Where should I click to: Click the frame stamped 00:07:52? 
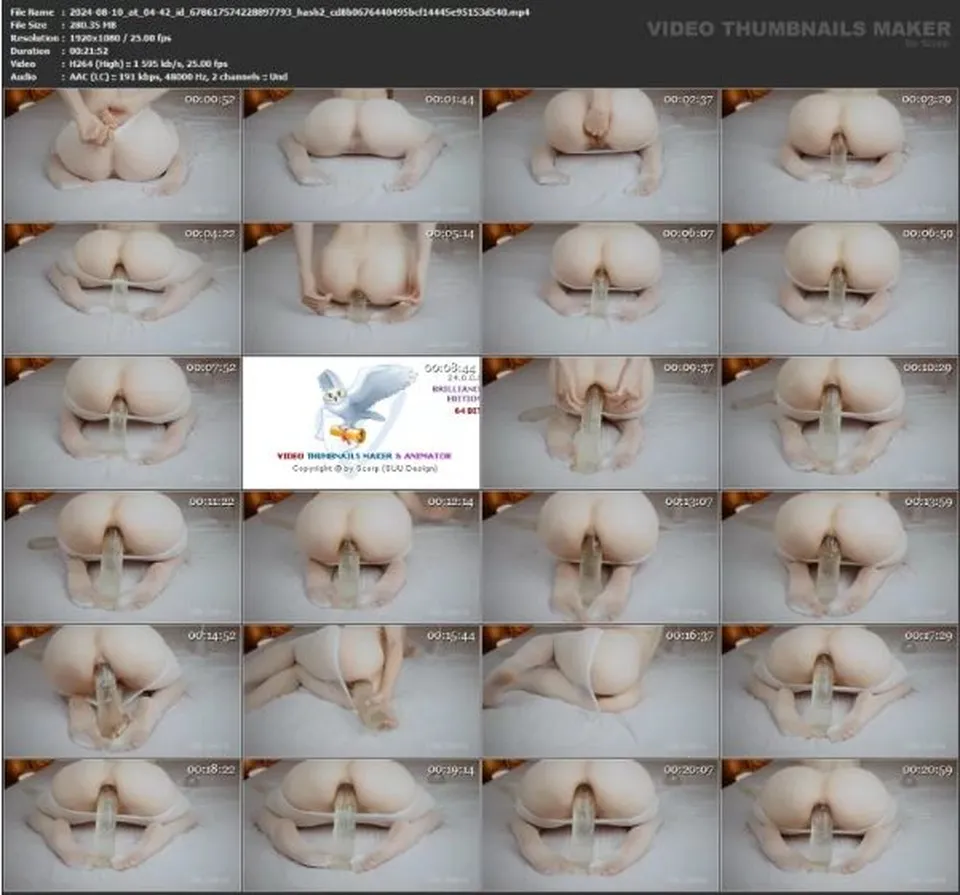coord(122,423)
